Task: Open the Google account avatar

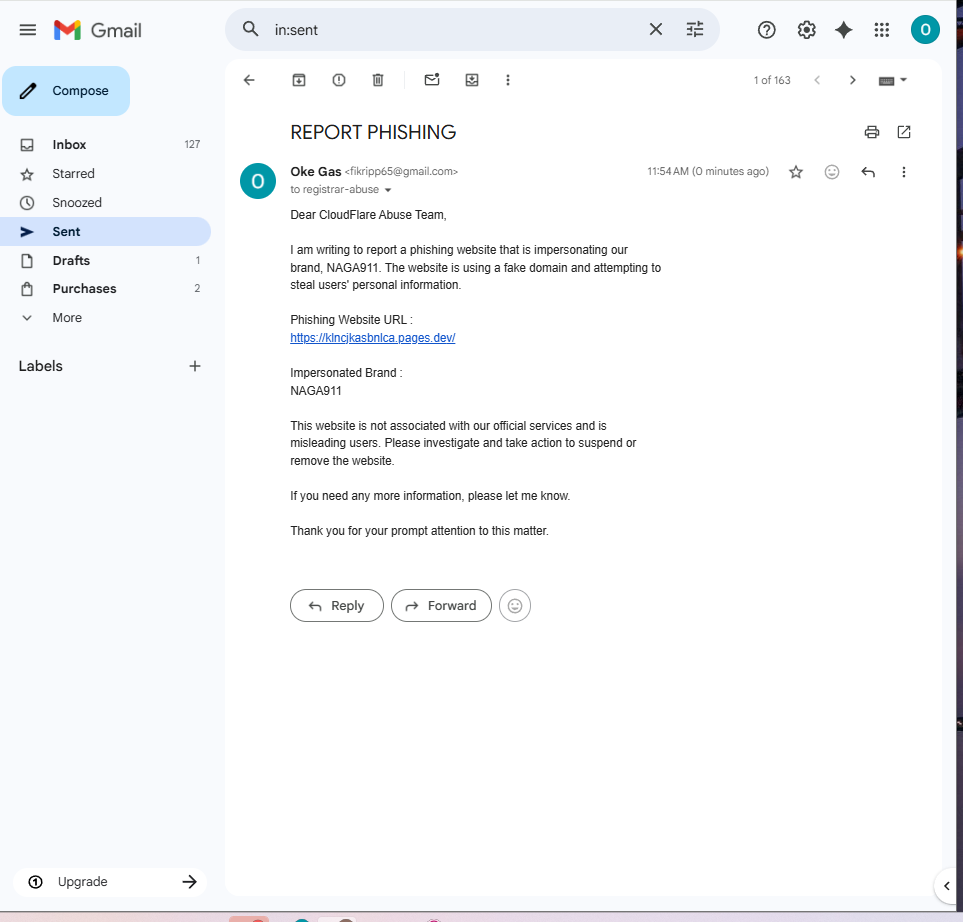Action: (x=925, y=29)
